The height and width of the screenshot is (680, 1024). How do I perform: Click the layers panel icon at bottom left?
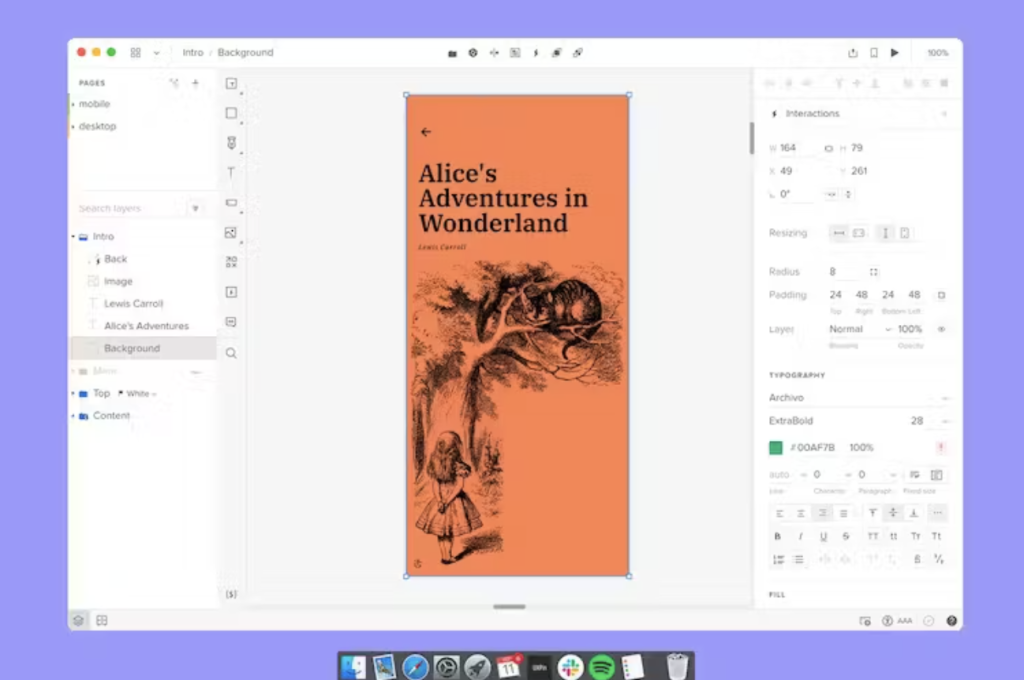click(78, 621)
